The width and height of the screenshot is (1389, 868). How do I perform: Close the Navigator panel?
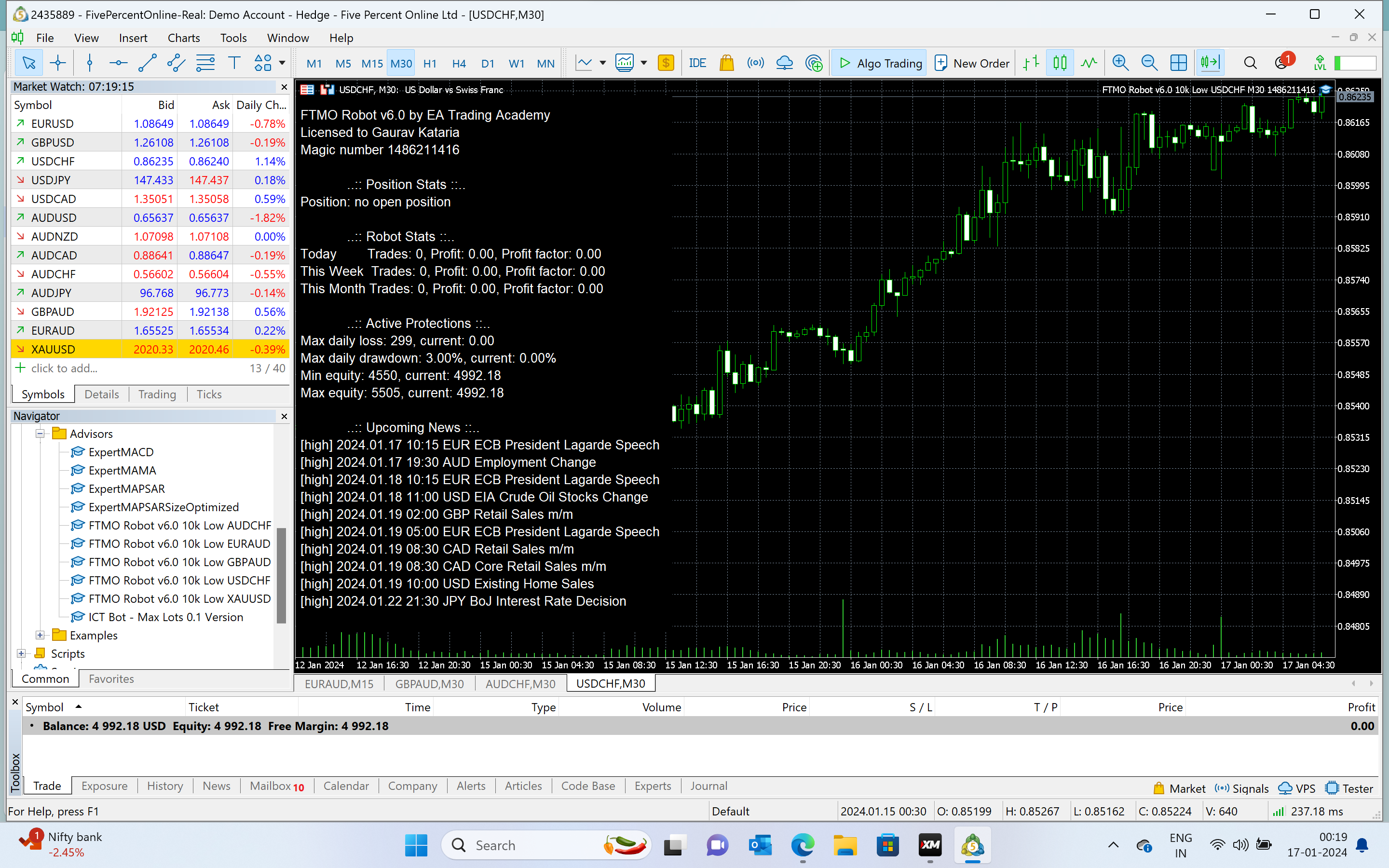(x=284, y=416)
